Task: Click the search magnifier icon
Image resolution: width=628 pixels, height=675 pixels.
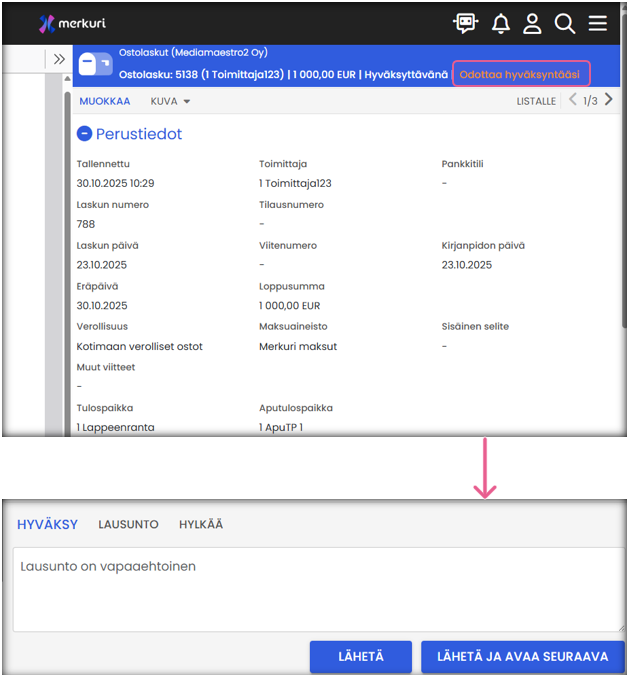Action: [565, 23]
